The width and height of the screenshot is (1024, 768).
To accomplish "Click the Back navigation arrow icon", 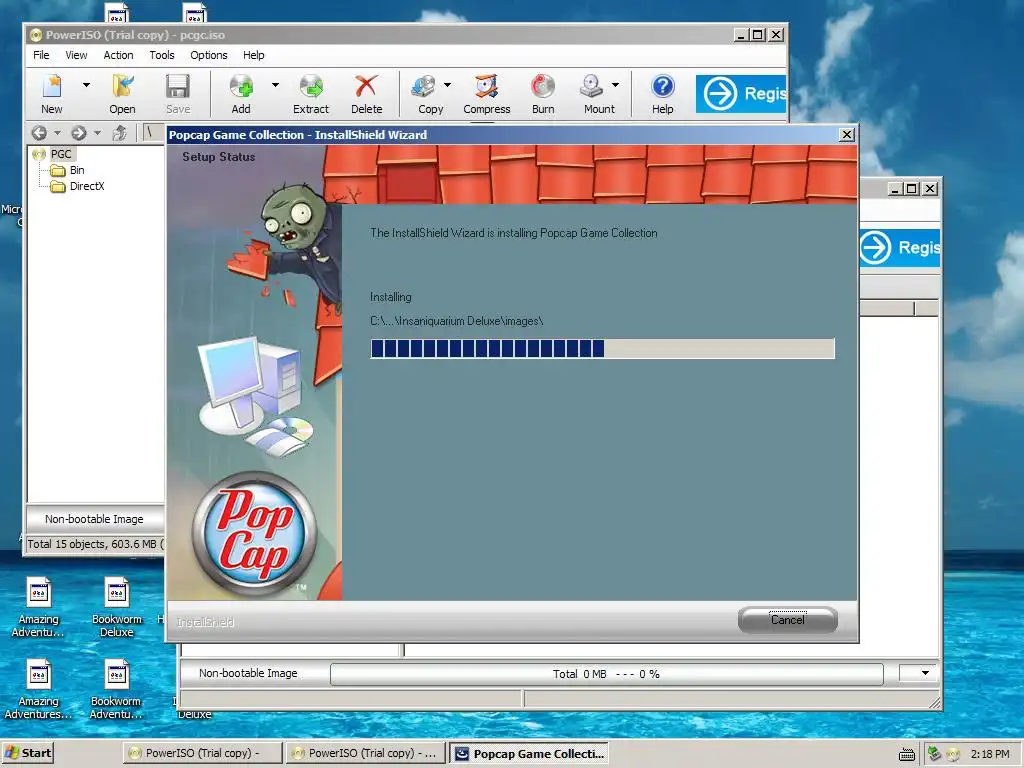I will pyautogui.click(x=39, y=133).
